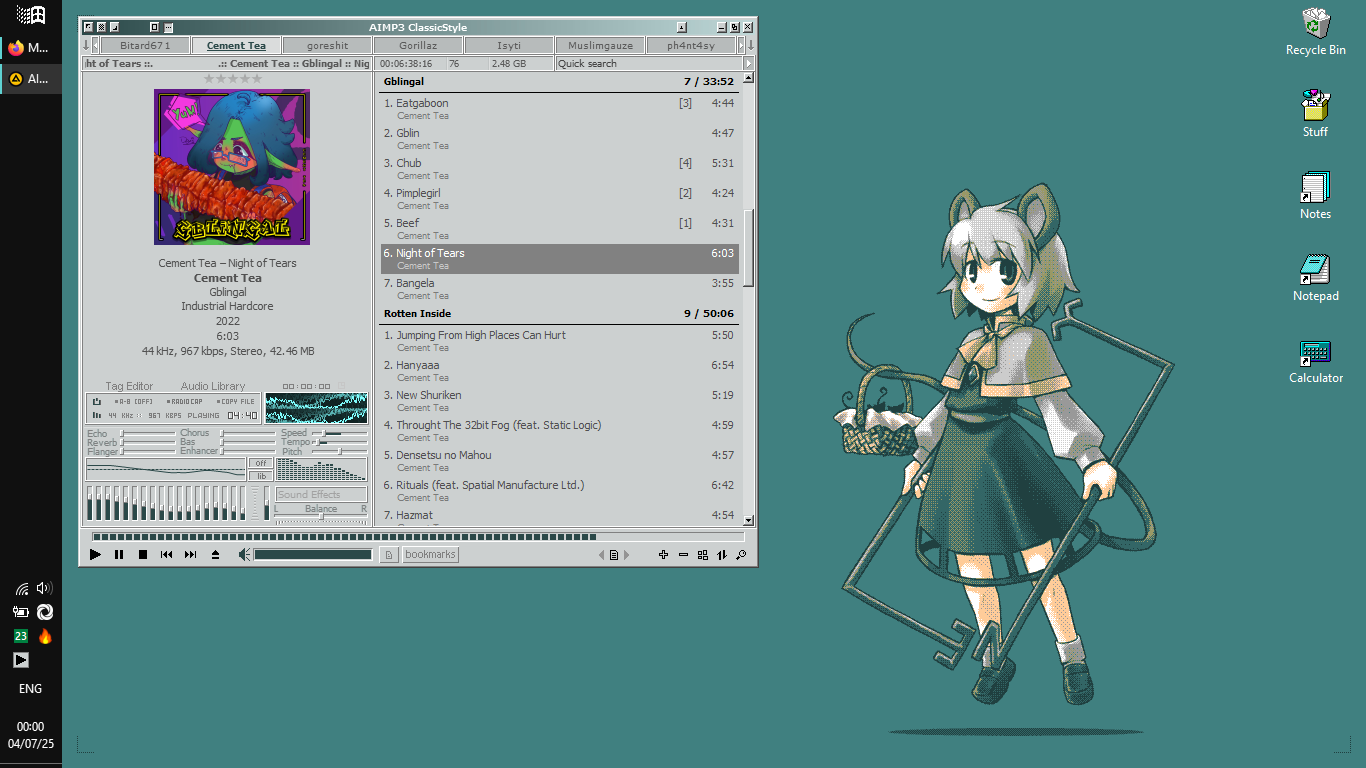Screen dimensions: 1366x768
Task: Select the Notepad desktop shortcut
Action: tap(1315, 277)
